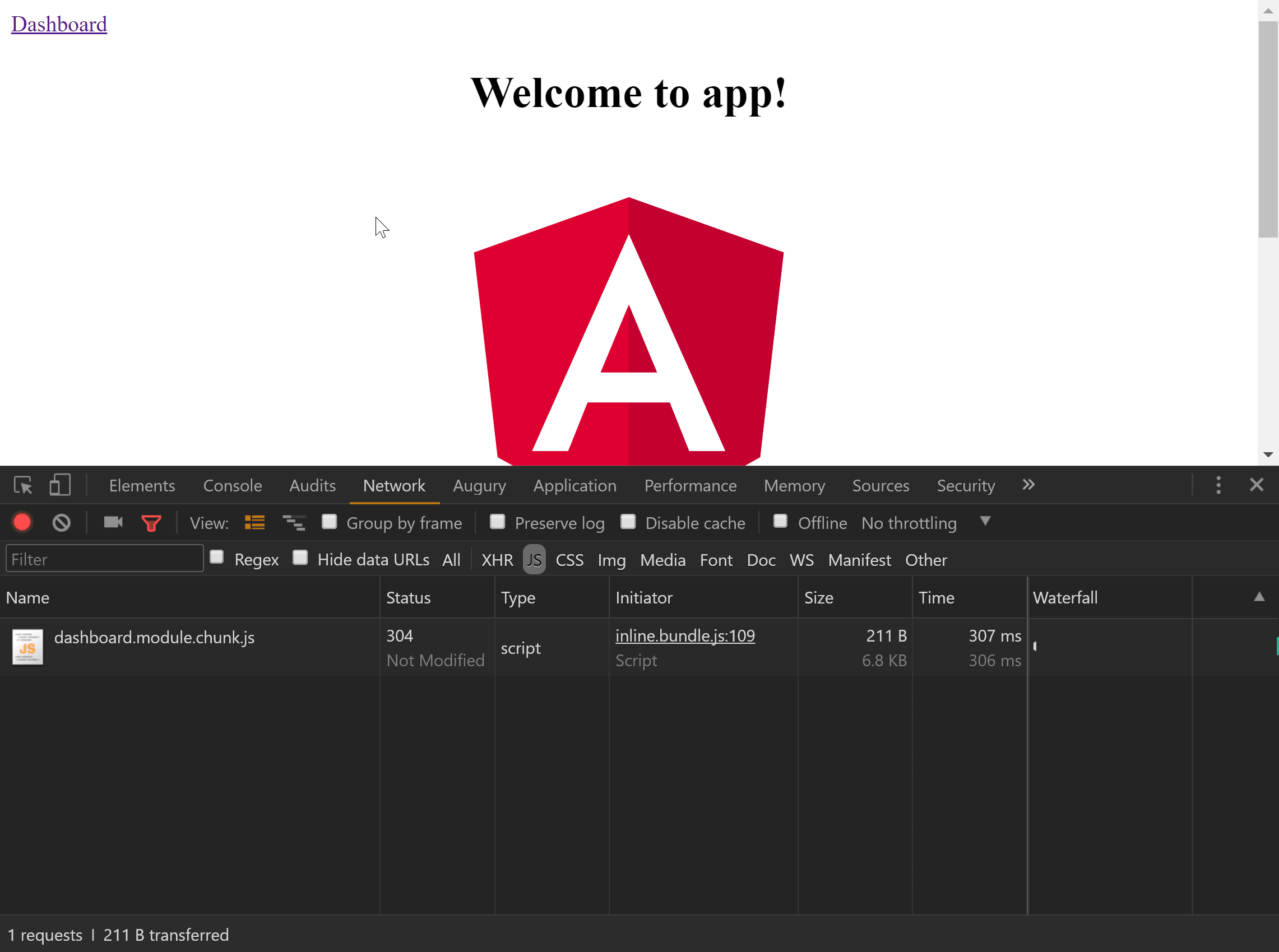
Task: Sort by the Time column header
Action: [x=970, y=598]
